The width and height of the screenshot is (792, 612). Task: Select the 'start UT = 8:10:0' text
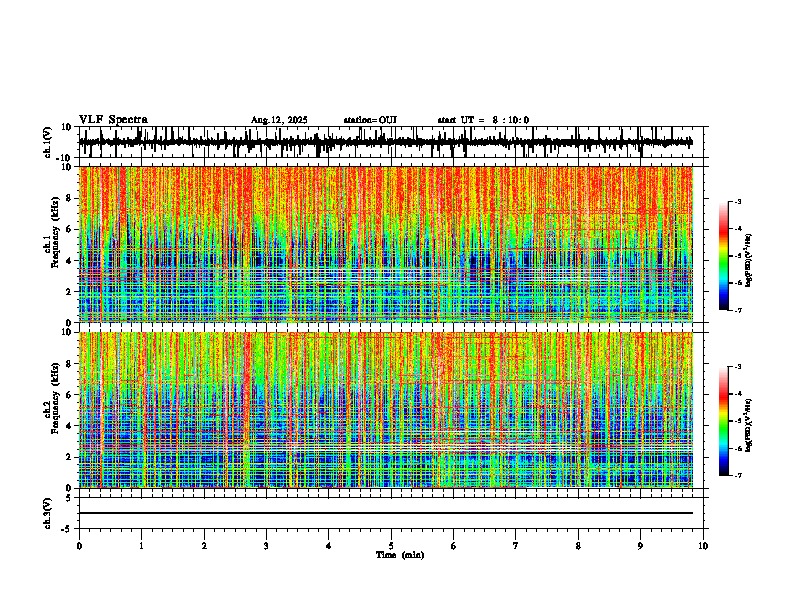pyautogui.click(x=483, y=120)
